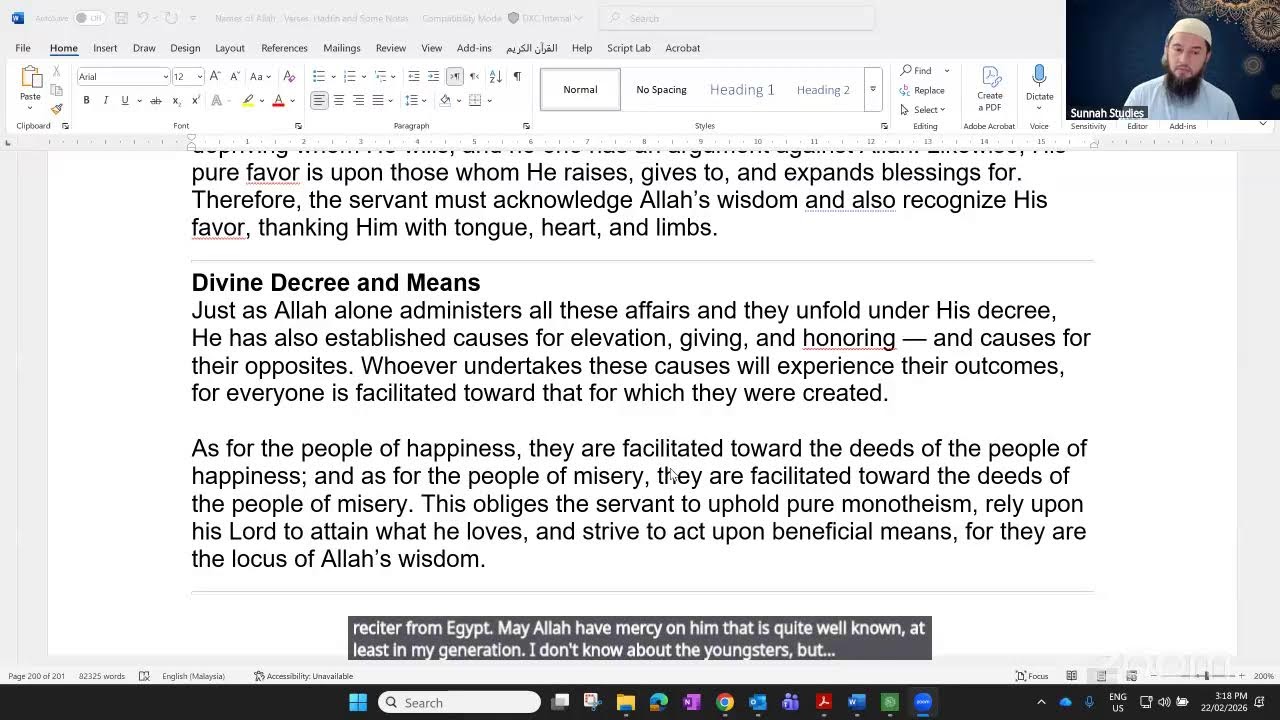Toggle left-to-right text direction

tap(455, 76)
